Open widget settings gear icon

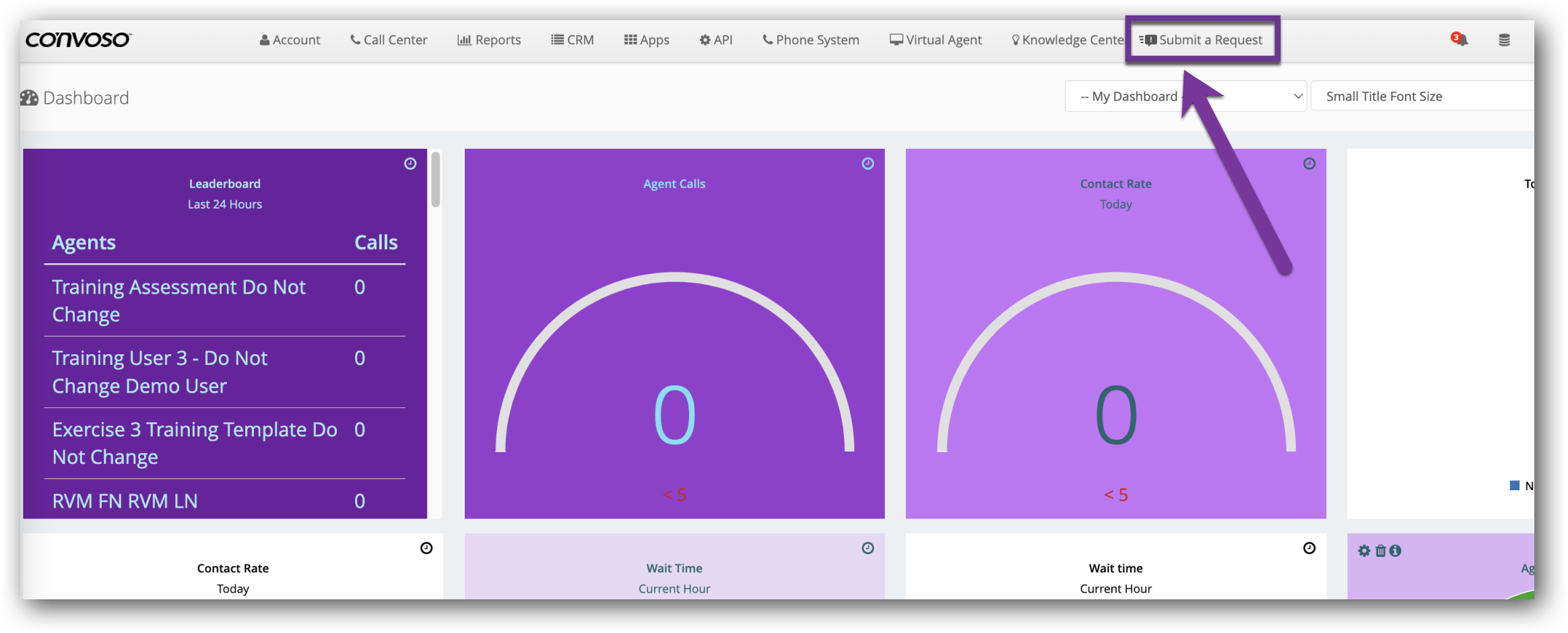[1364, 551]
